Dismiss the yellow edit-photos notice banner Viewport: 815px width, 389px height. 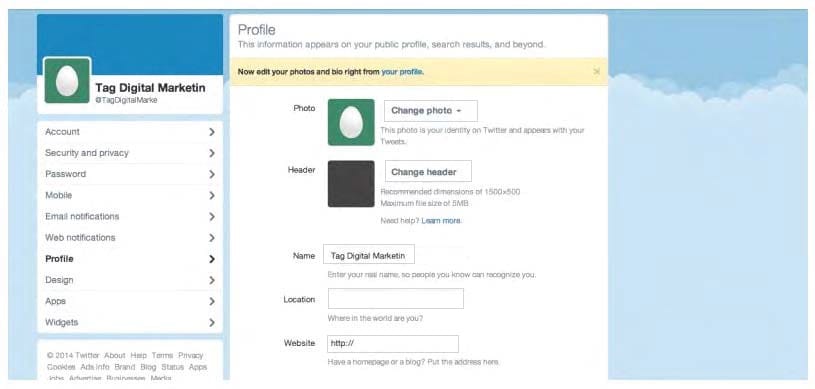(597, 72)
